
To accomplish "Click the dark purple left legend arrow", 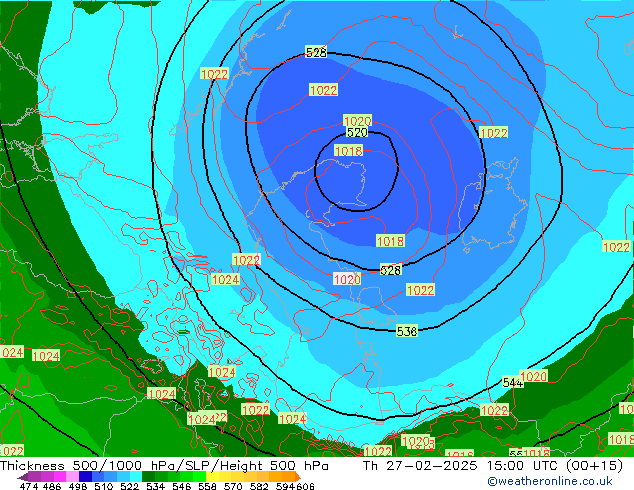I will 23,477.
